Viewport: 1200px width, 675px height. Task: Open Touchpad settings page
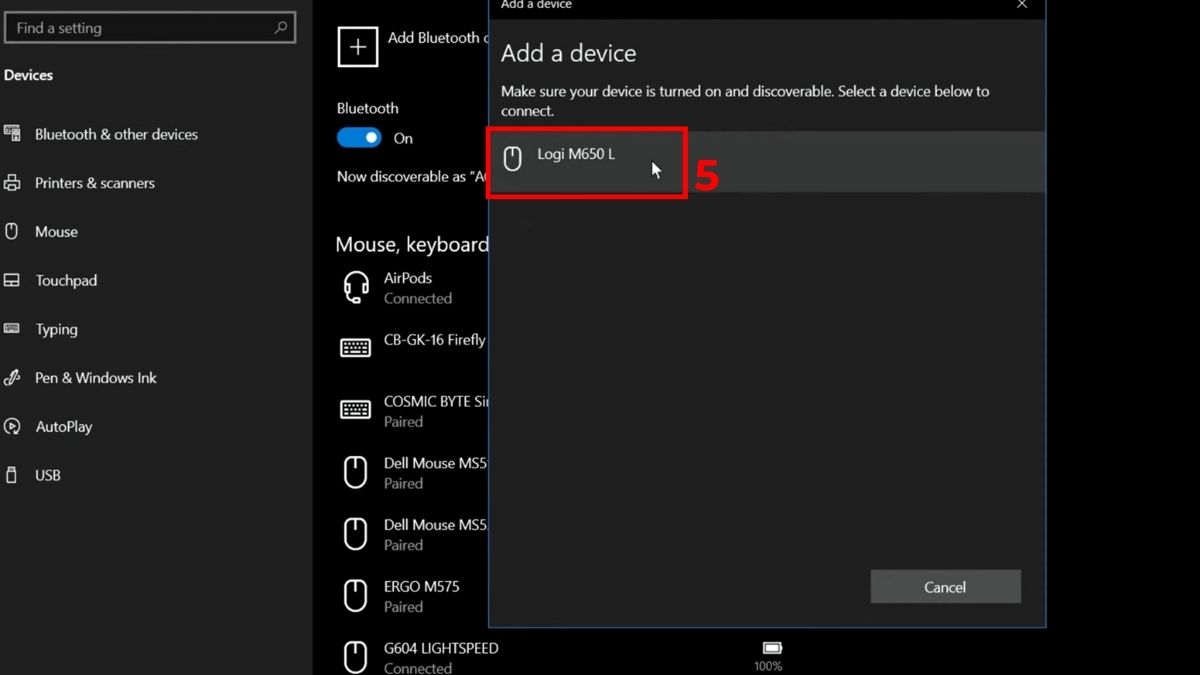pyautogui.click(x=66, y=280)
